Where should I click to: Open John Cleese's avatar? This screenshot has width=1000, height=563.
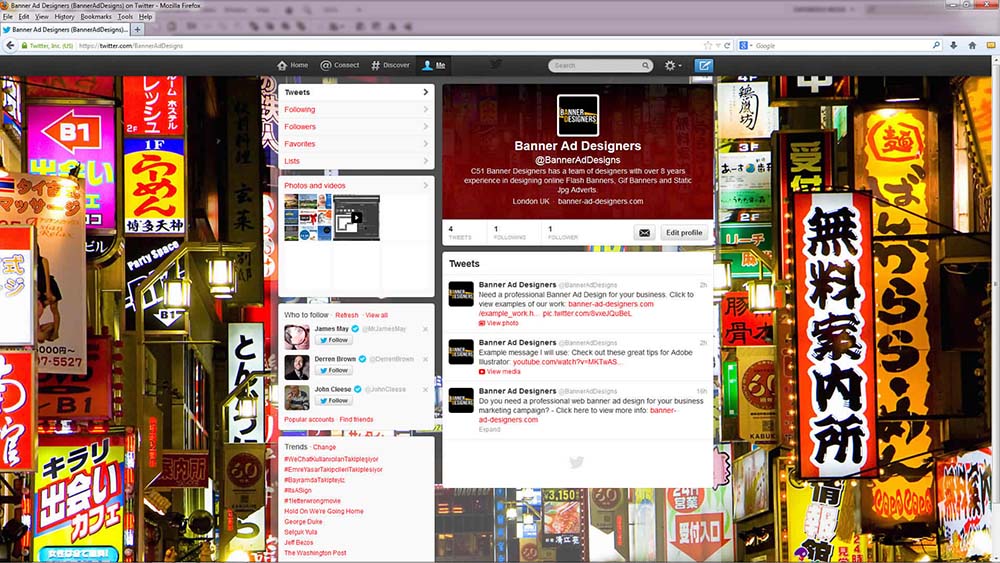point(297,397)
